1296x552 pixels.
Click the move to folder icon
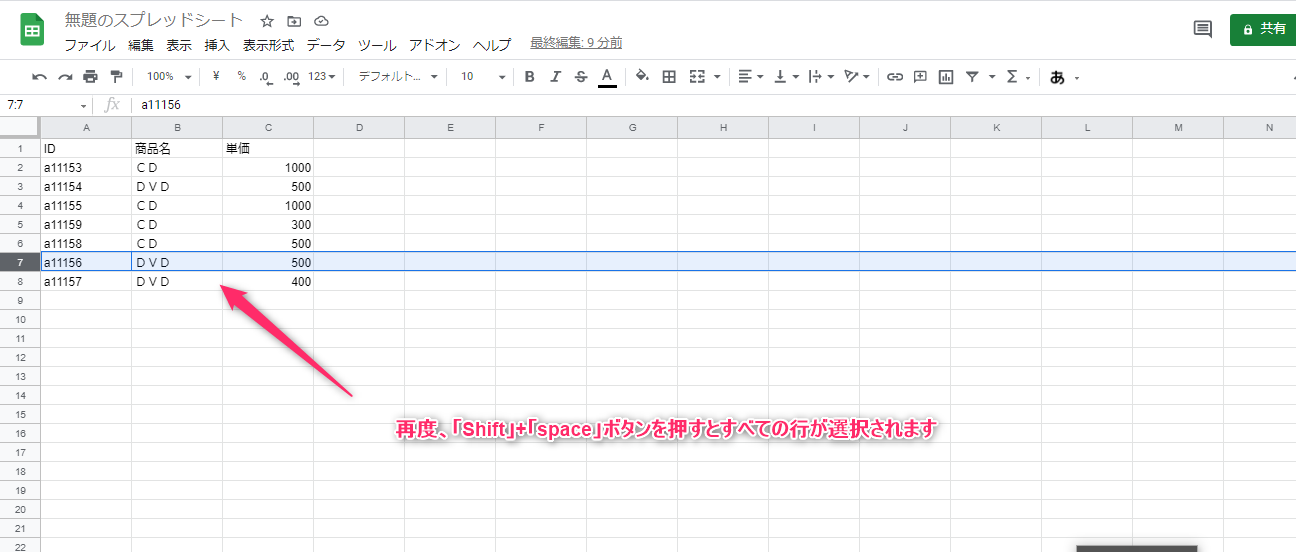point(294,20)
